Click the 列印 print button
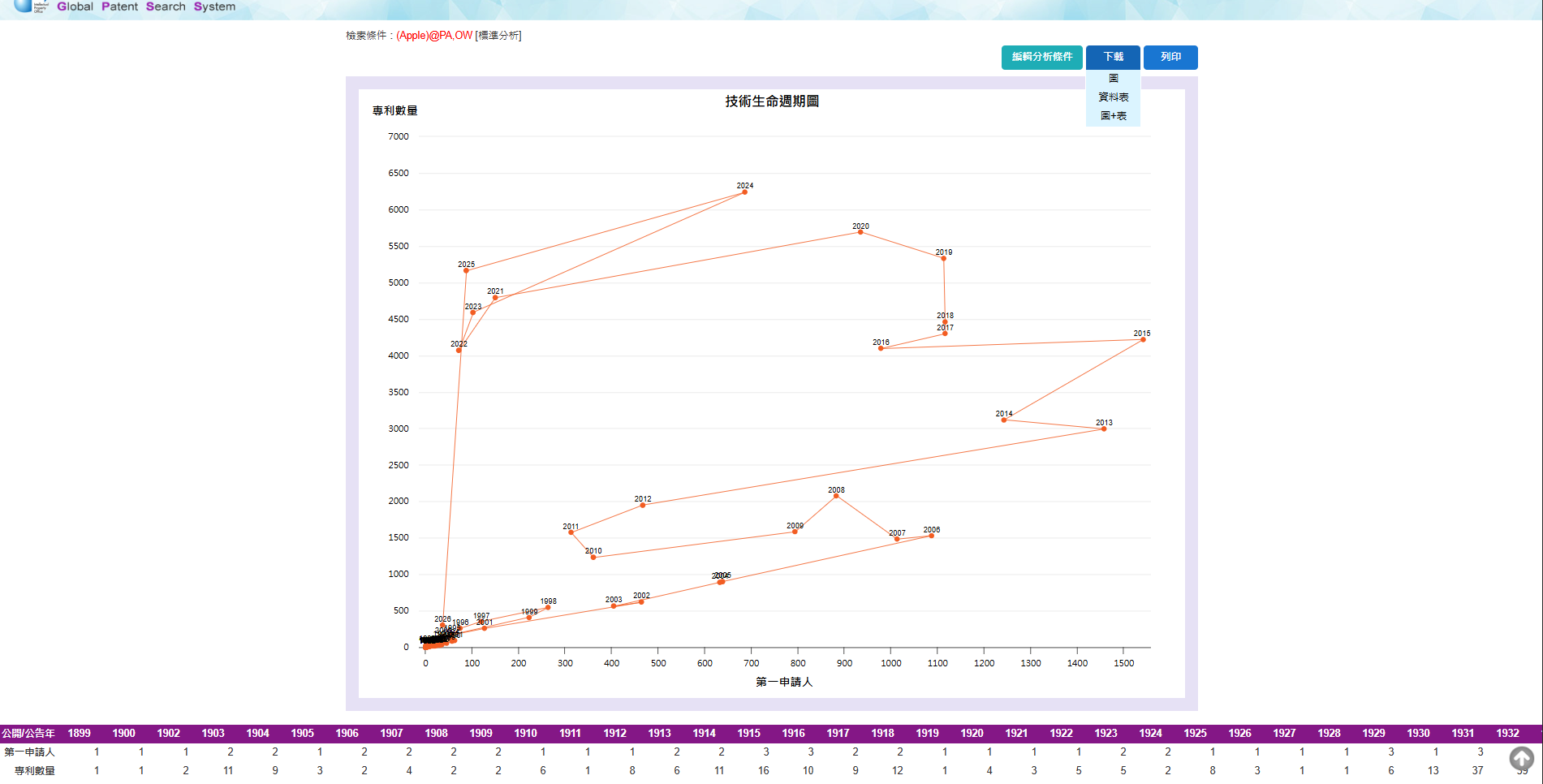1543x784 pixels. [x=1170, y=57]
